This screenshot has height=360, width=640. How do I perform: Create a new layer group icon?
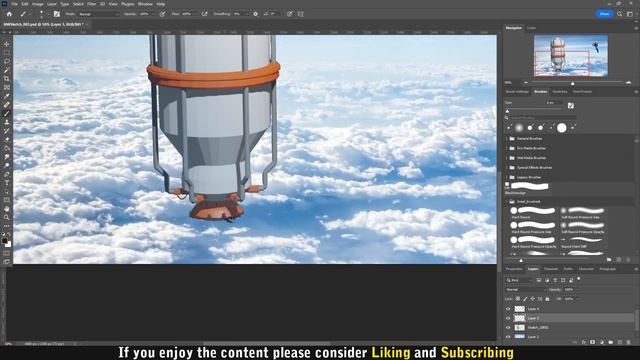click(611, 342)
